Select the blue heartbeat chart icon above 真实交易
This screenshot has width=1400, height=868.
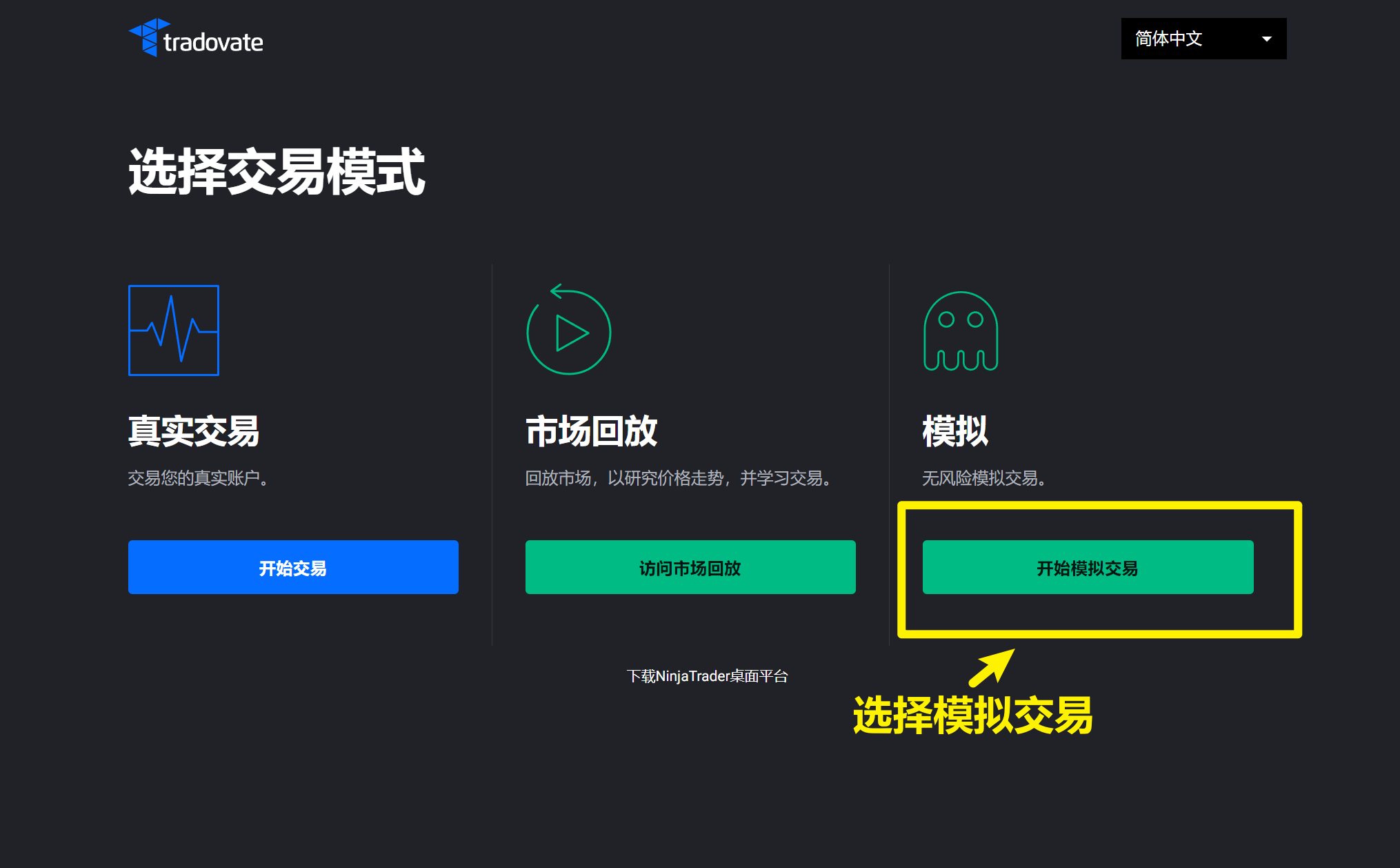173,331
